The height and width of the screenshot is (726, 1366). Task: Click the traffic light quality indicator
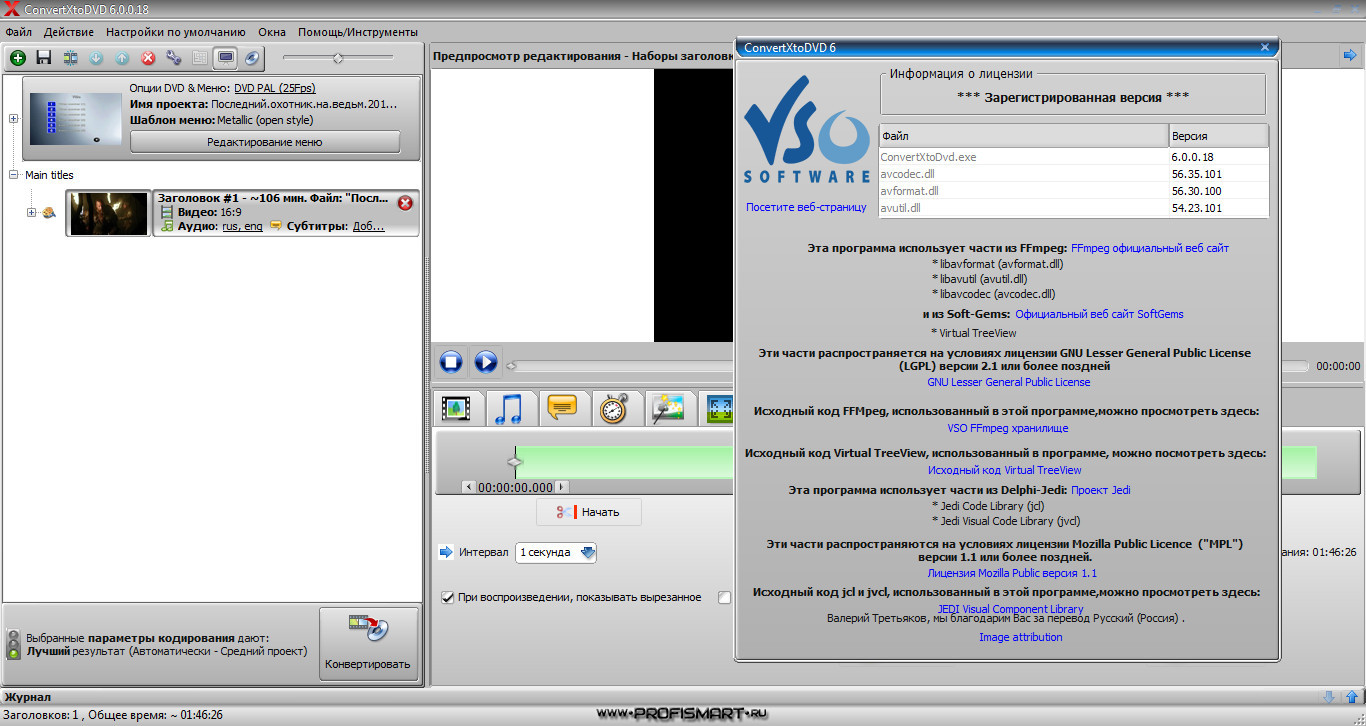(13, 644)
